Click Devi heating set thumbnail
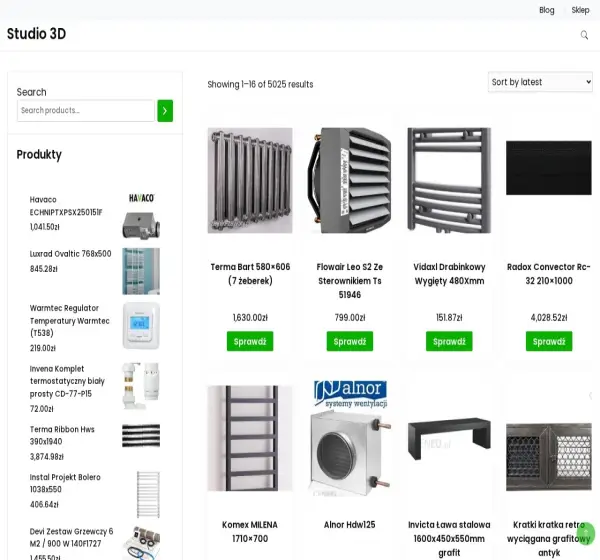600x560 pixels. click(x=141, y=543)
